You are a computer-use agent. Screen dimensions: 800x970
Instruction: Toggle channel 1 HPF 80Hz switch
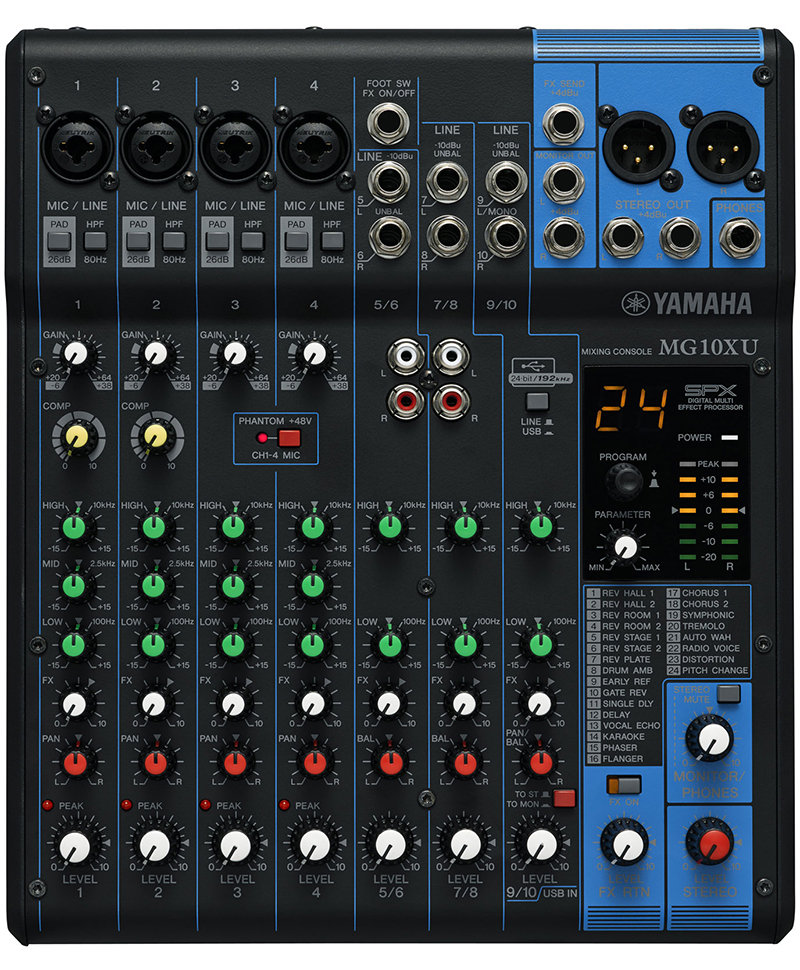point(95,241)
